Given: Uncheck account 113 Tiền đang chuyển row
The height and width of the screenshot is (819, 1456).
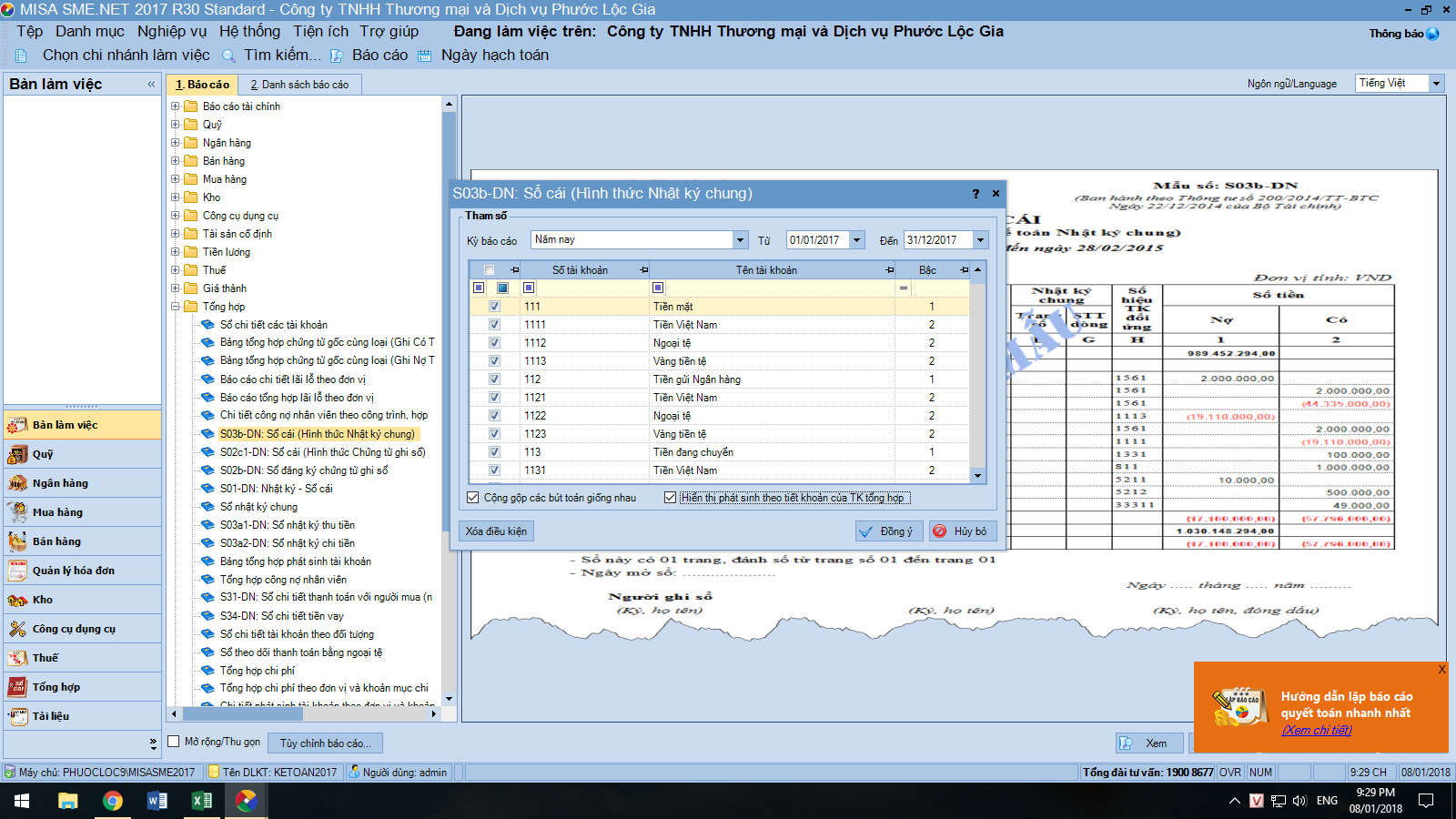Looking at the screenshot, I should 494,452.
